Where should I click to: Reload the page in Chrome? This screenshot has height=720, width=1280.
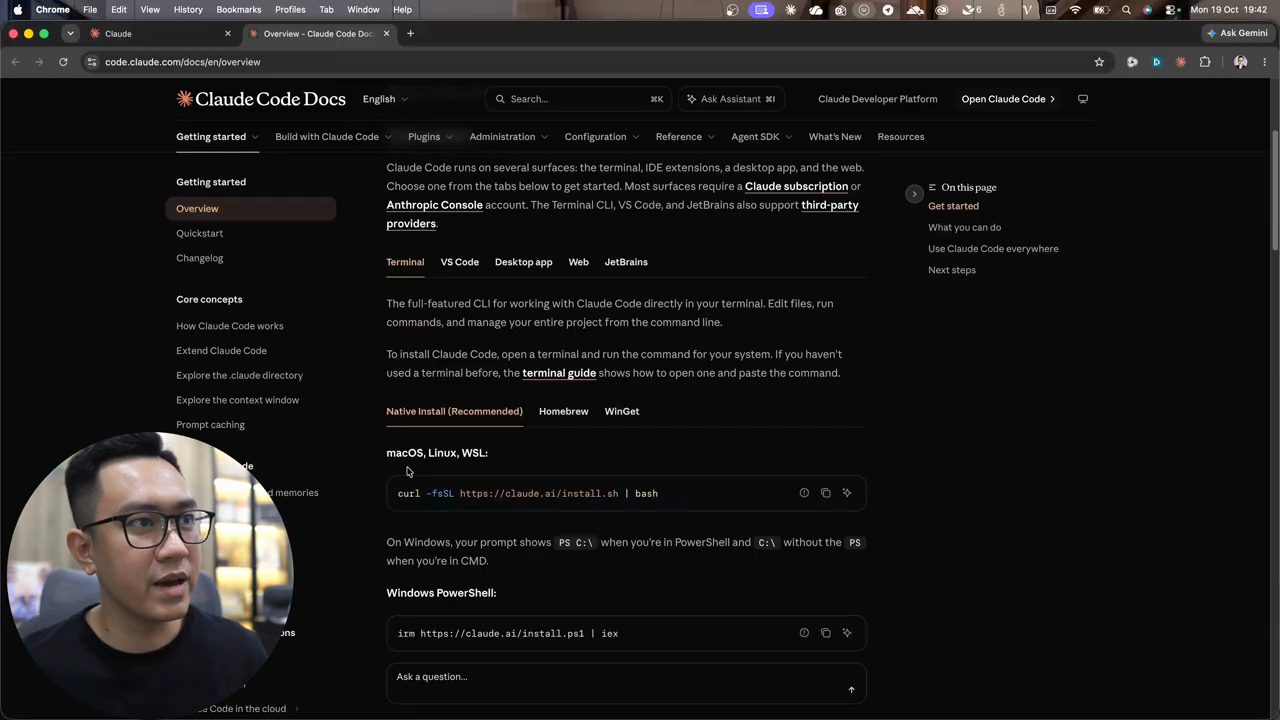coord(63,62)
